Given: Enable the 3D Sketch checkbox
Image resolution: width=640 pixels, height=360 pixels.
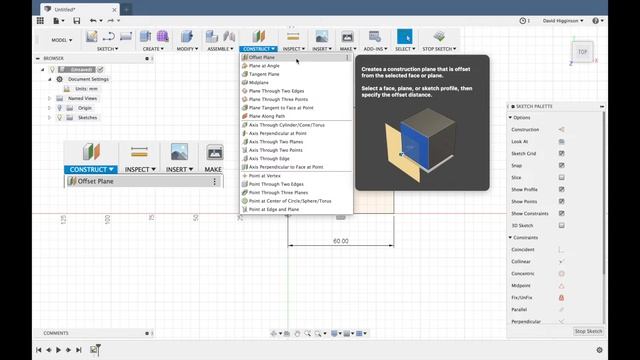Looking at the screenshot, I should (561, 225).
